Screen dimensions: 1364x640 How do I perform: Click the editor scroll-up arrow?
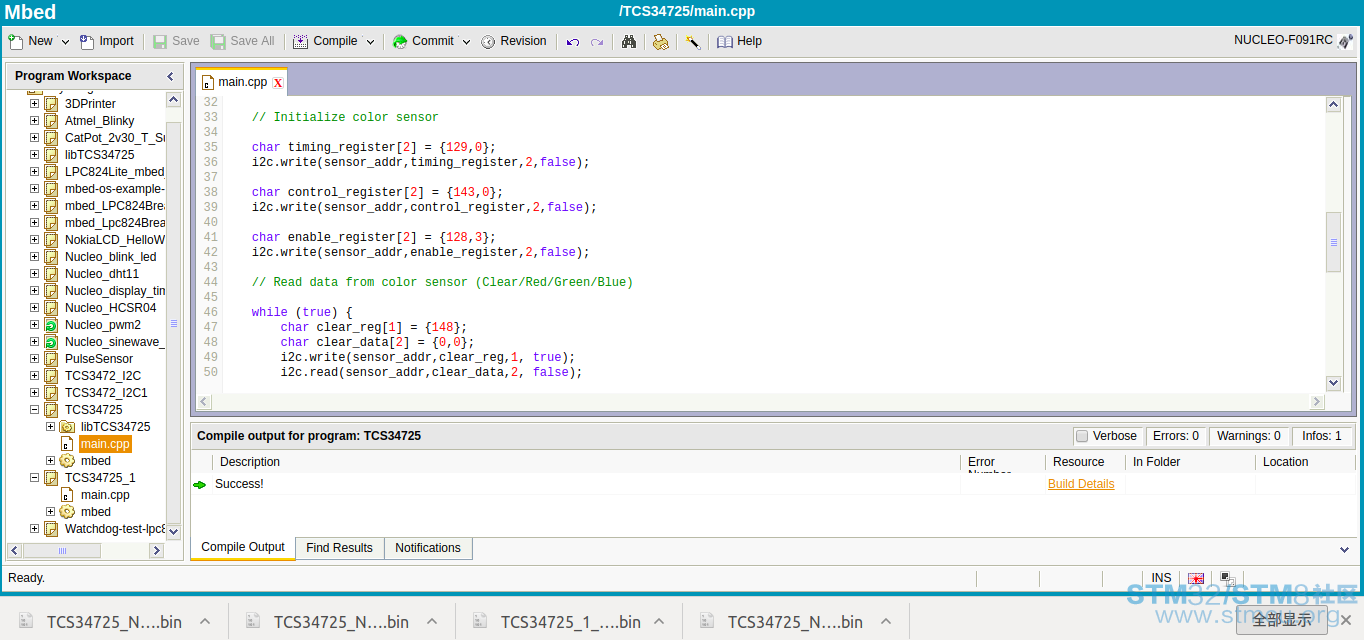click(1333, 104)
